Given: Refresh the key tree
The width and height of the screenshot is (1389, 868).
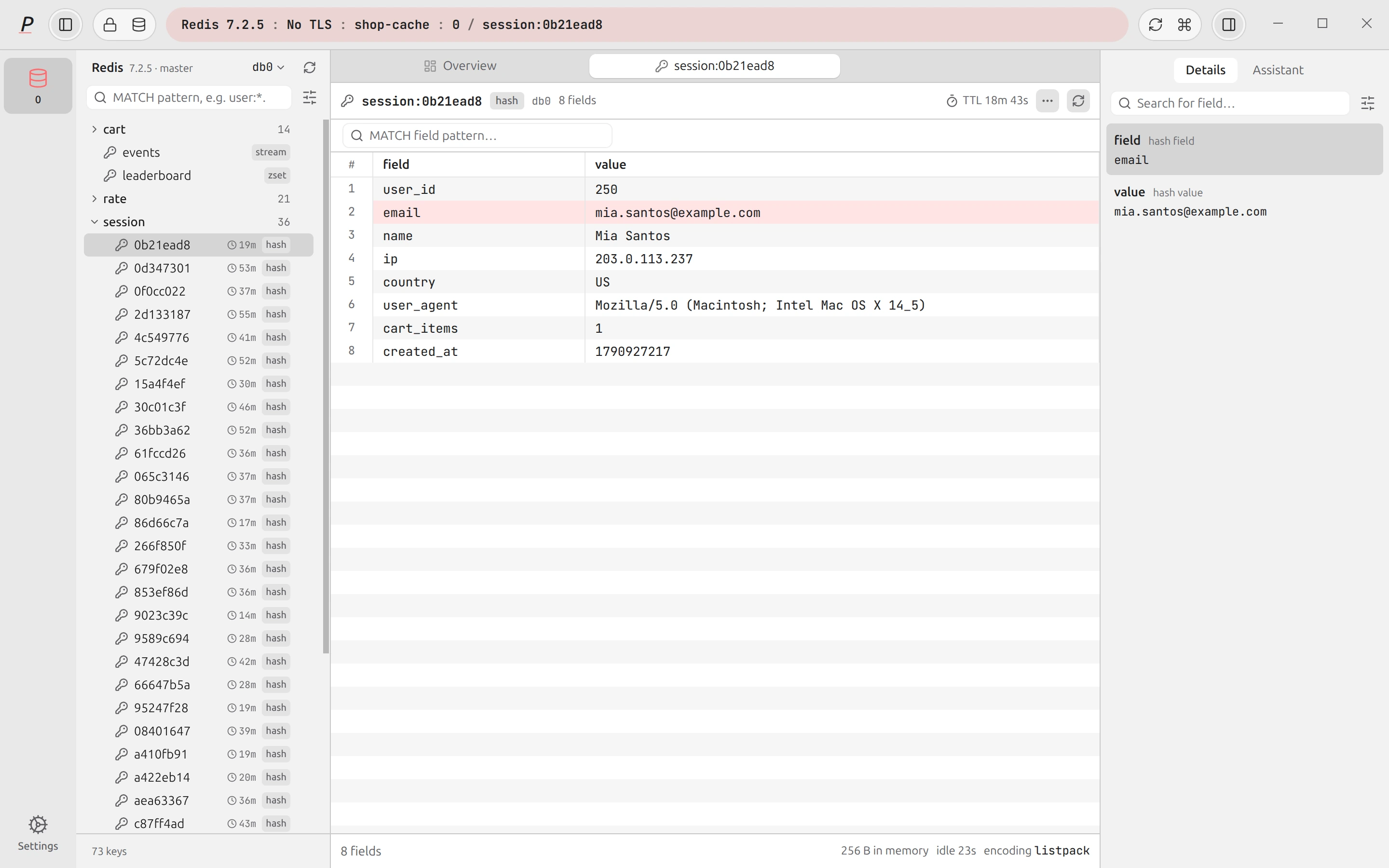Looking at the screenshot, I should point(309,68).
